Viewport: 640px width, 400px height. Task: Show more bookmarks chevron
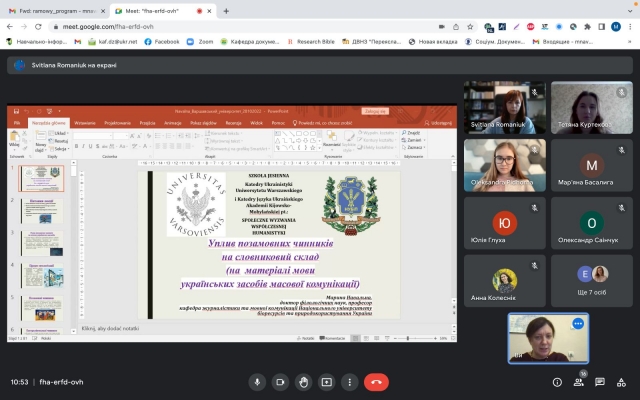[629, 42]
